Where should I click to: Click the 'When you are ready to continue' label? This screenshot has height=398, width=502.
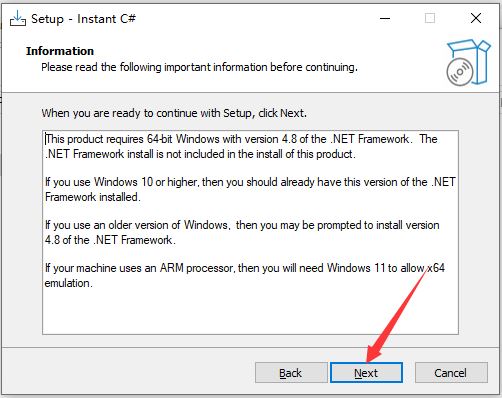coord(174,113)
